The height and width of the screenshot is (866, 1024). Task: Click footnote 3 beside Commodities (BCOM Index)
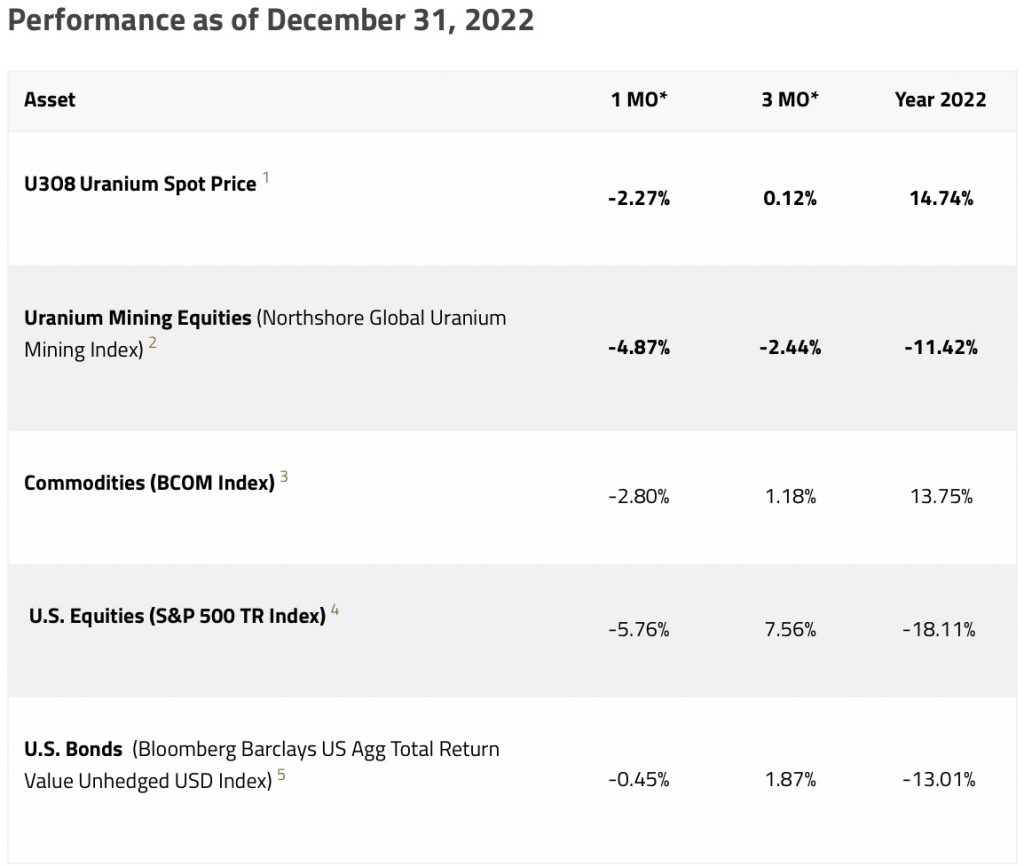click(284, 477)
